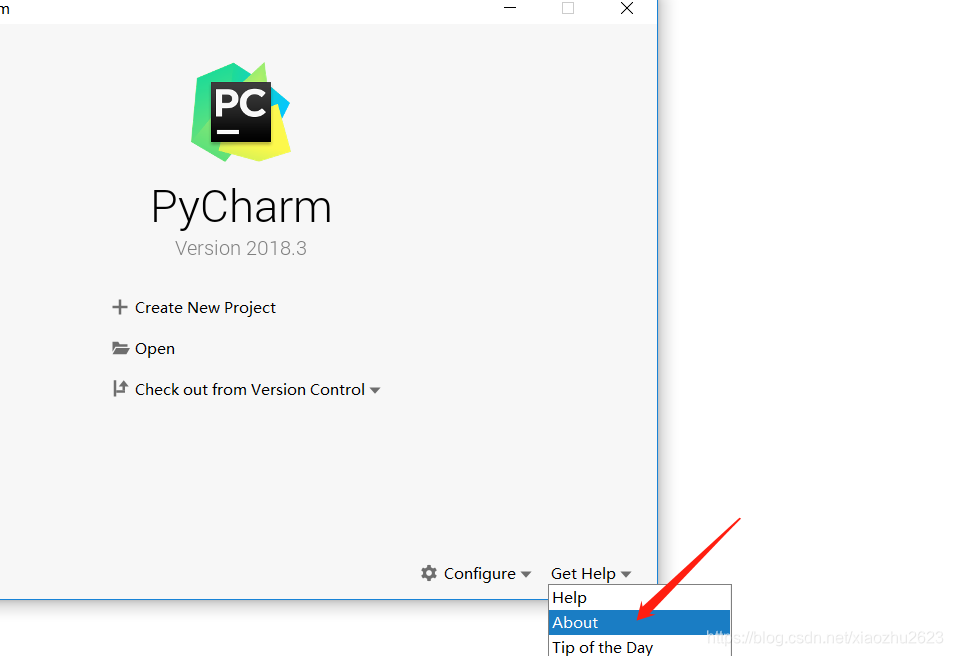Open the Configure dropdown
953x656 pixels.
click(487, 573)
